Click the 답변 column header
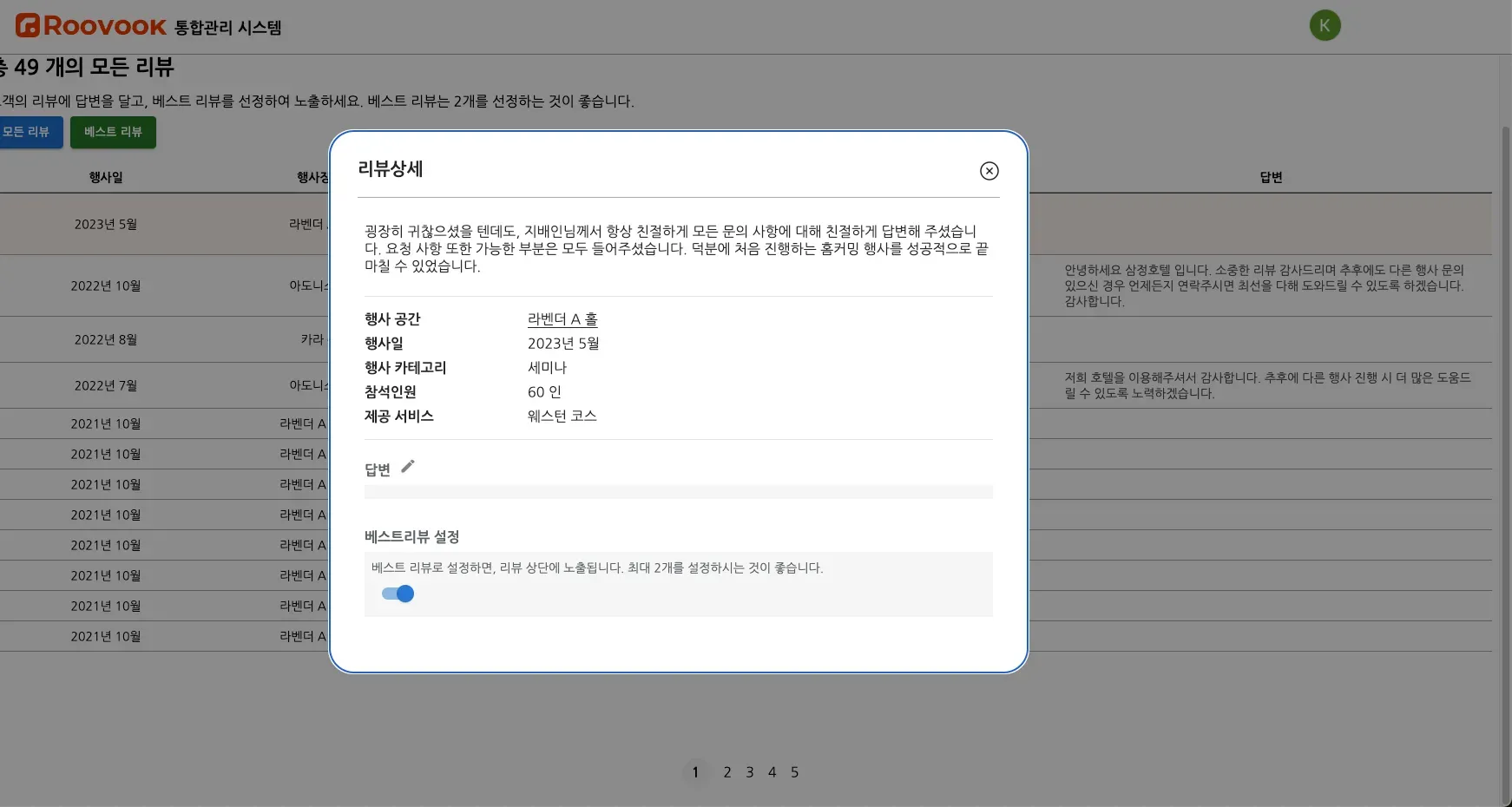Image resolution: width=1512 pixels, height=807 pixels. (1271, 177)
